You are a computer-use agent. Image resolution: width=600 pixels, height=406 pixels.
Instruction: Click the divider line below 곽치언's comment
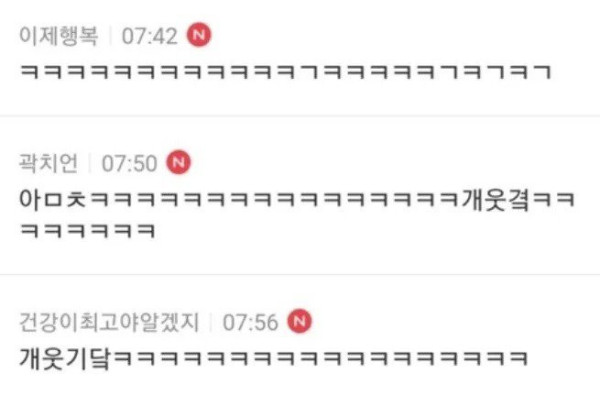click(300, 274)
